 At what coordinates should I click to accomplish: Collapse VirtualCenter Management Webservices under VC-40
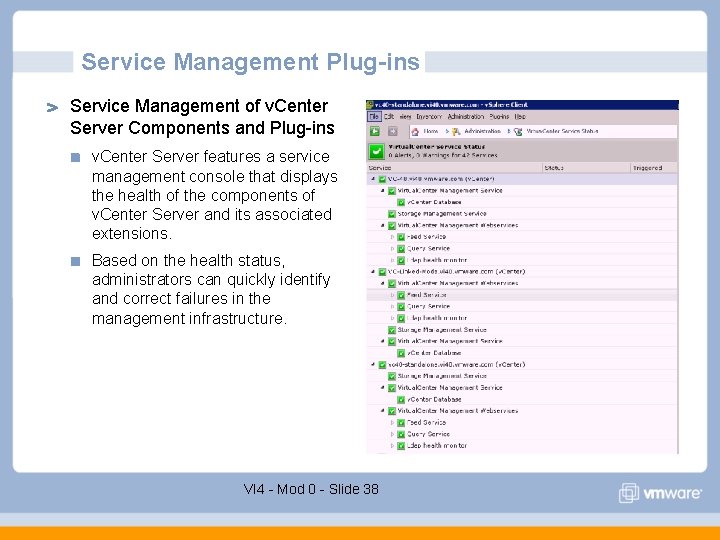[382, 225]
